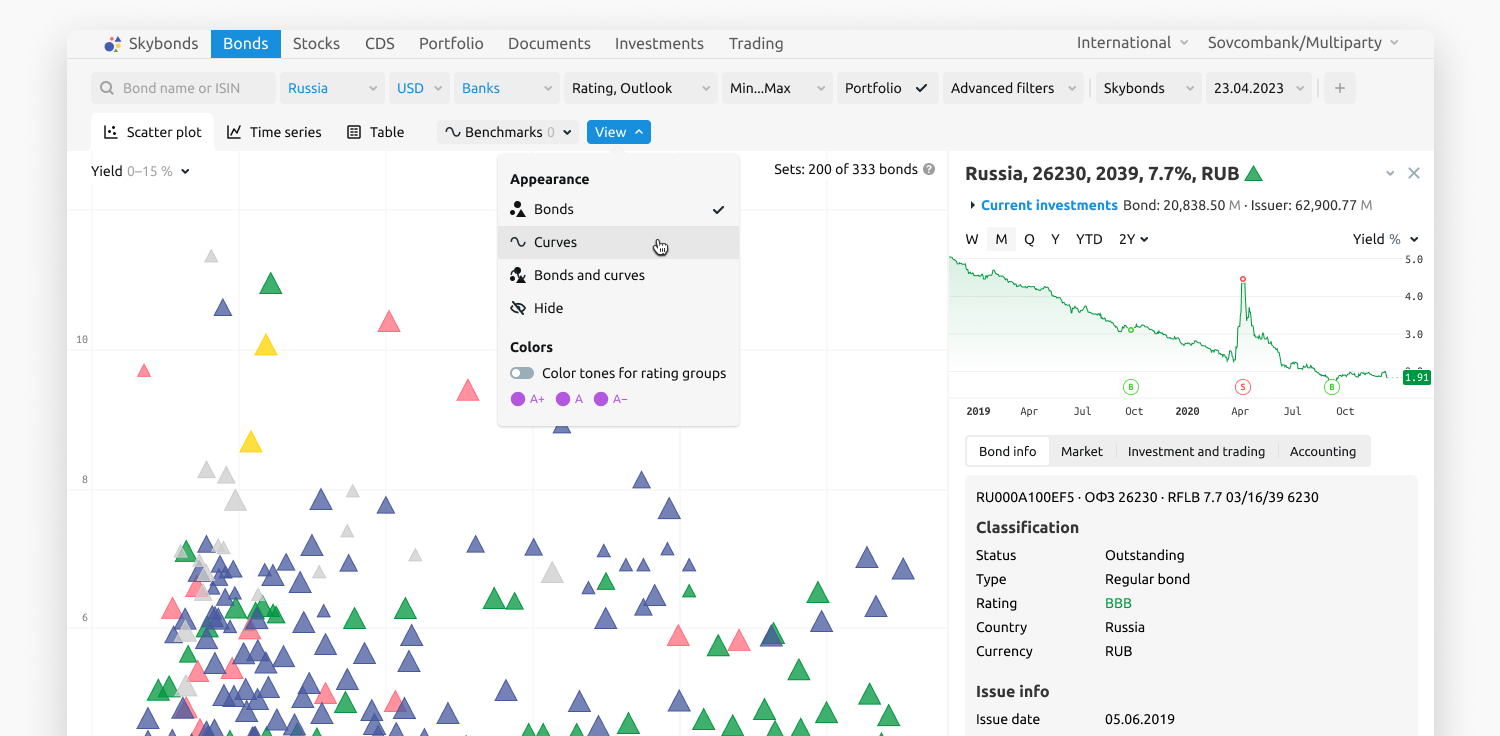Screen dimensions: 1500x736
Task: Click the top green triangle bond marker
Action: 270,283
